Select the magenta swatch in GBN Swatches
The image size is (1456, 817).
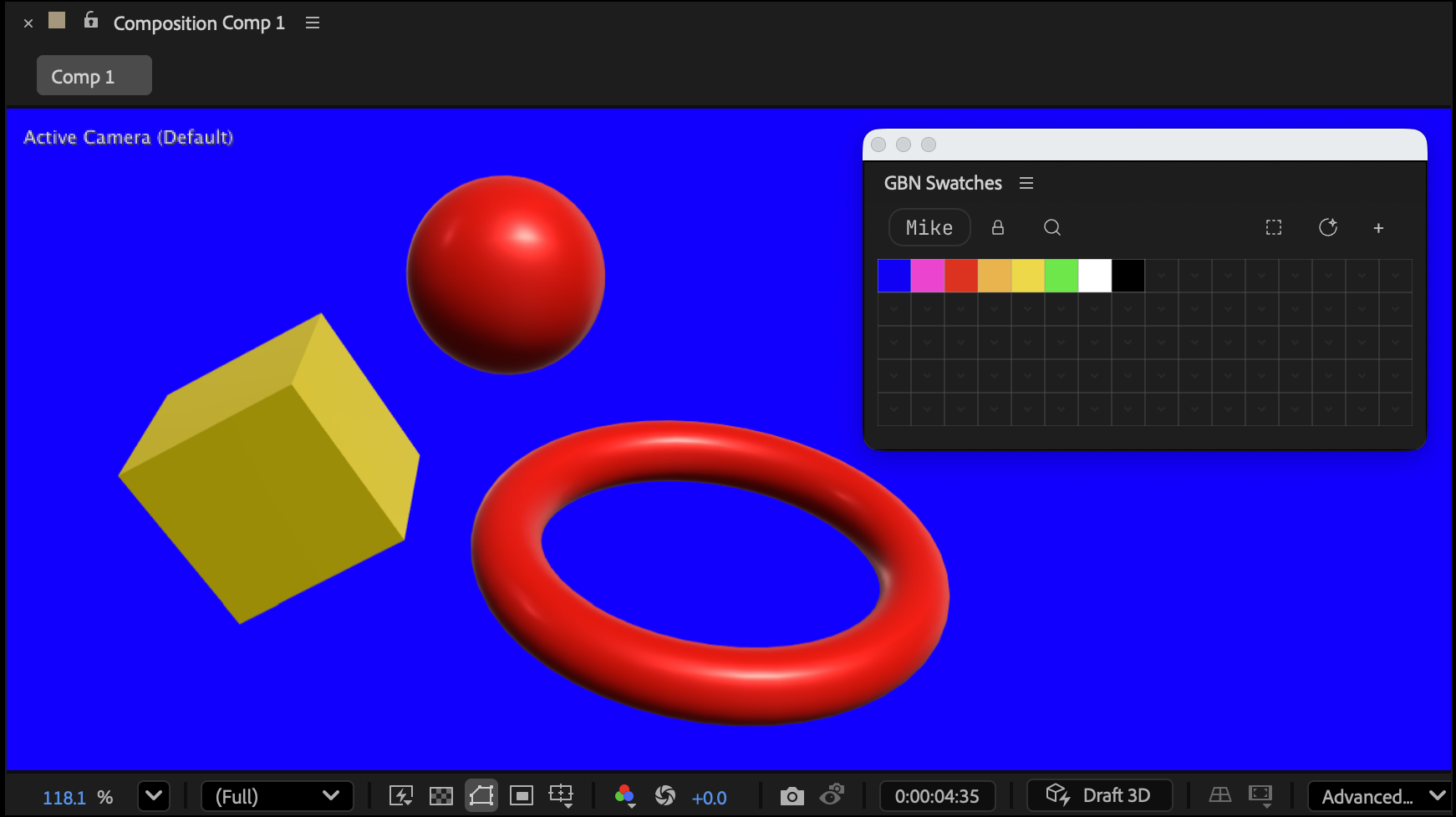pyautogui.click(x=927, y=275)
